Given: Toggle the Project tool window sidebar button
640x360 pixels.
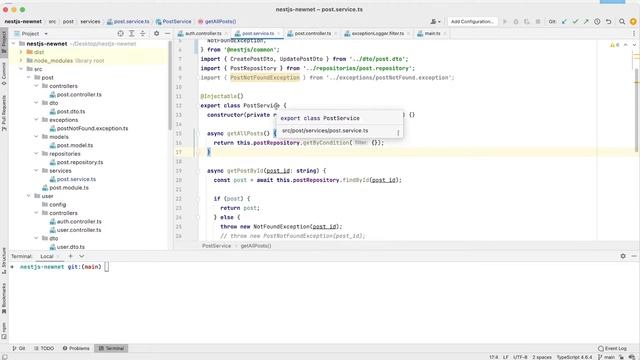Looking at the screenshot, I should 4,43.
